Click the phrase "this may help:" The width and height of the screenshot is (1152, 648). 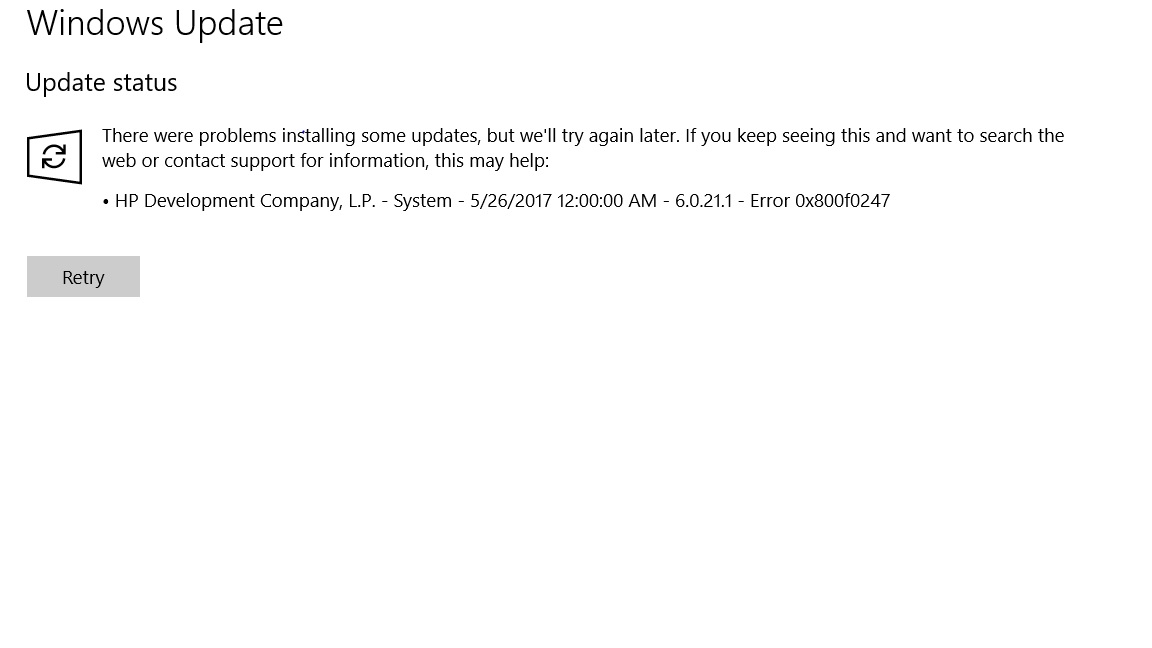(492, 161)
